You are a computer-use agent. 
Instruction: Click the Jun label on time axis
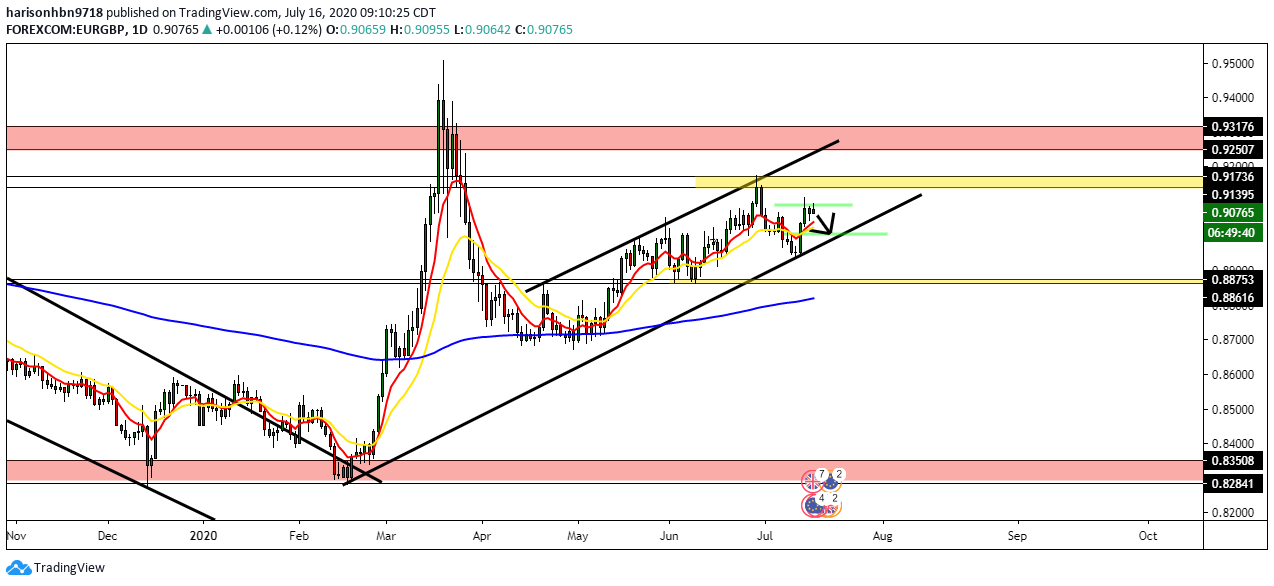(x=668, y=536)
